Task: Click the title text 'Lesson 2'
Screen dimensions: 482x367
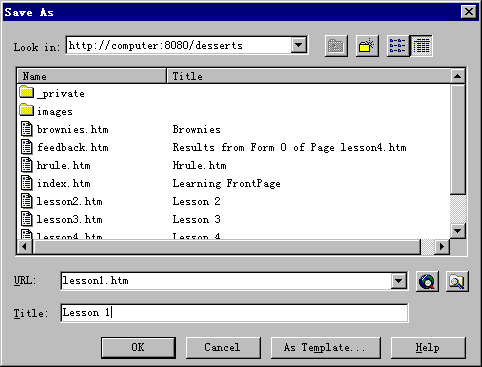Action: [197, 201]
